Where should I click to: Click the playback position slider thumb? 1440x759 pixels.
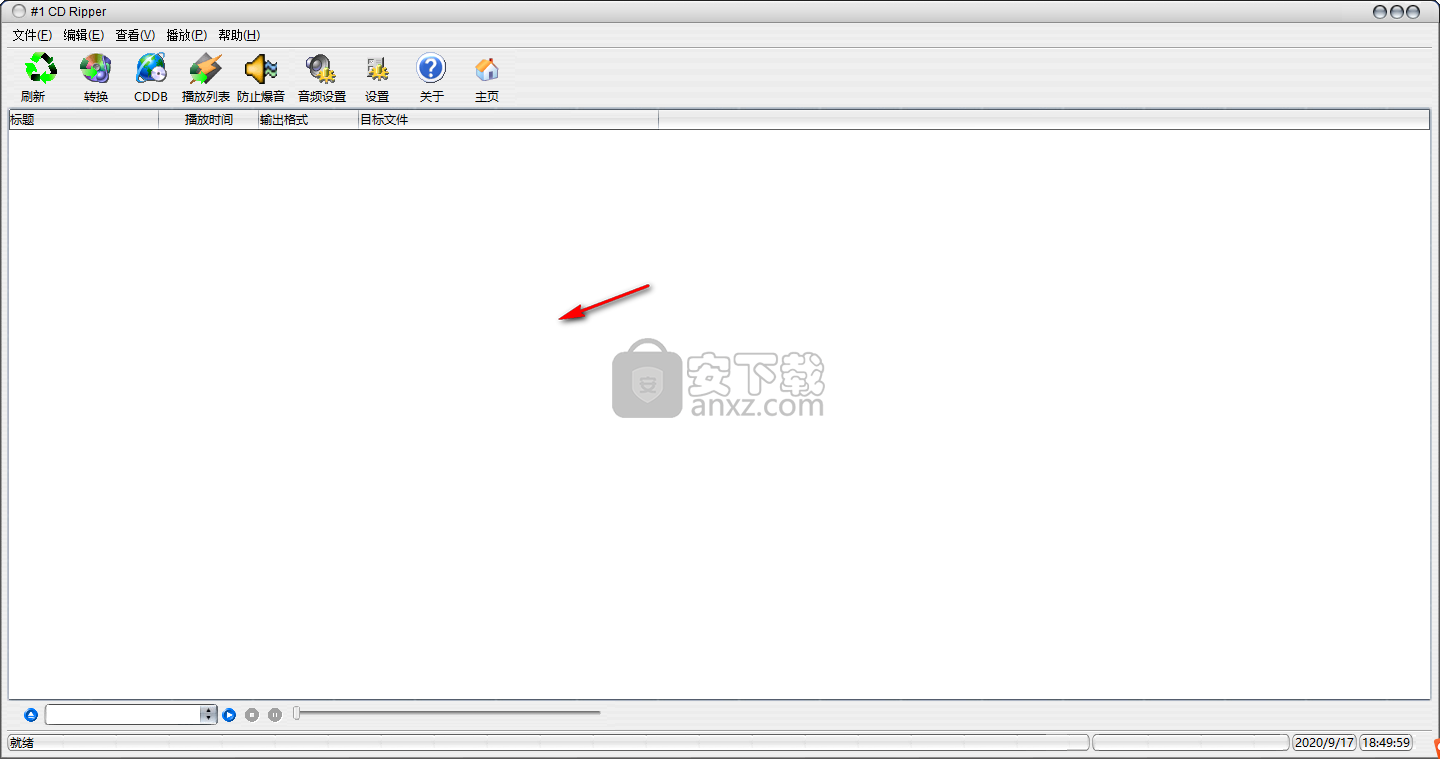coord(296,713)
